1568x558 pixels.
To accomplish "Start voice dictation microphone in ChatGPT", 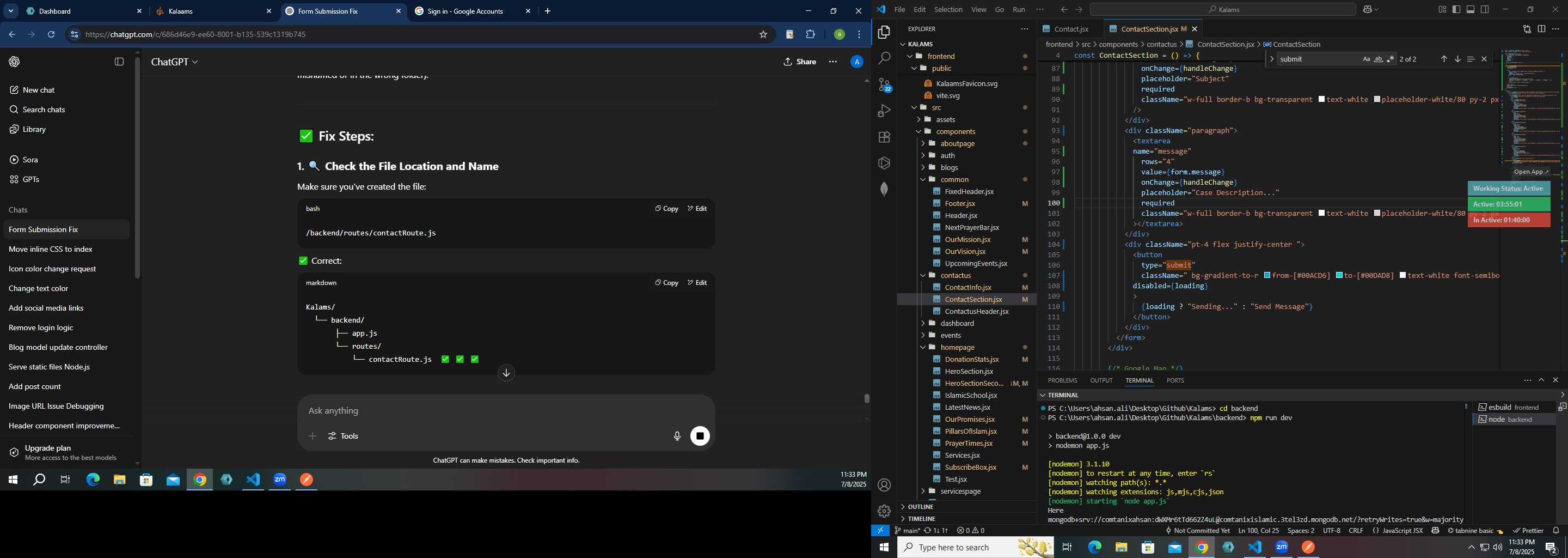I will (x=676, y=436).
